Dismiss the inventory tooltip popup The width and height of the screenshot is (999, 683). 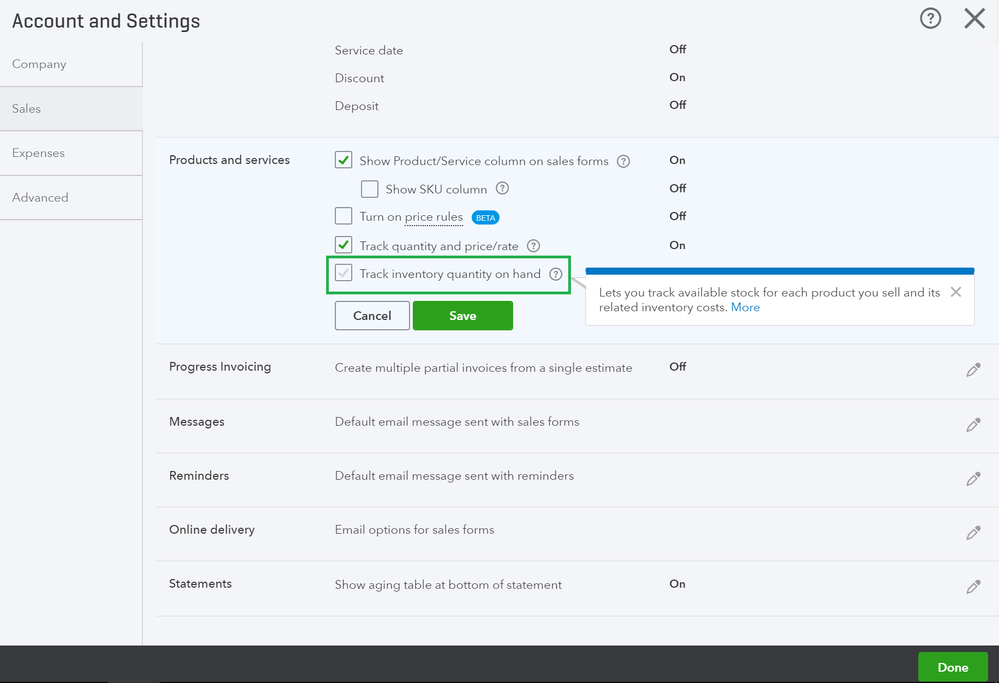pos(956,292)
